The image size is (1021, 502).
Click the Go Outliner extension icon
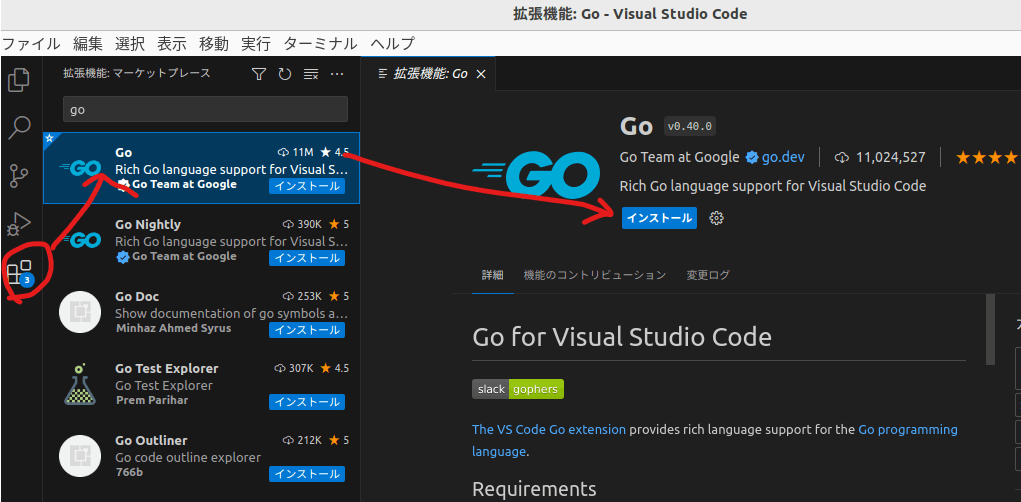(80, 456)
